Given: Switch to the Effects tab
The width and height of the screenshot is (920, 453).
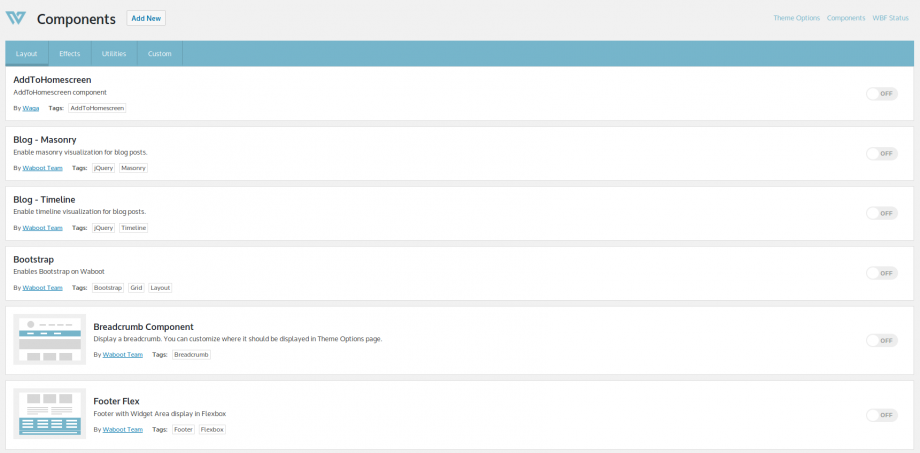Looking at the screenshot, I should pyautogui.click(x=70, y=53).
